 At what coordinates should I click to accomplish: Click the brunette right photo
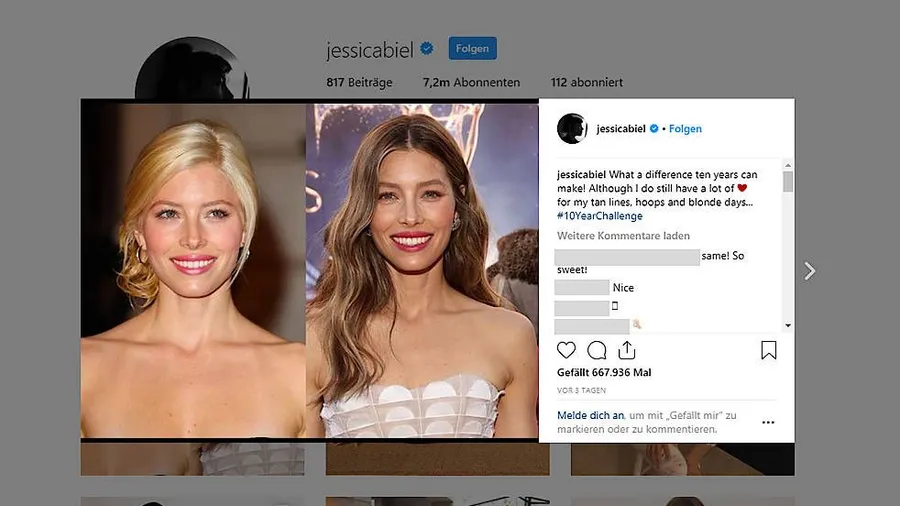pos(422,270)
